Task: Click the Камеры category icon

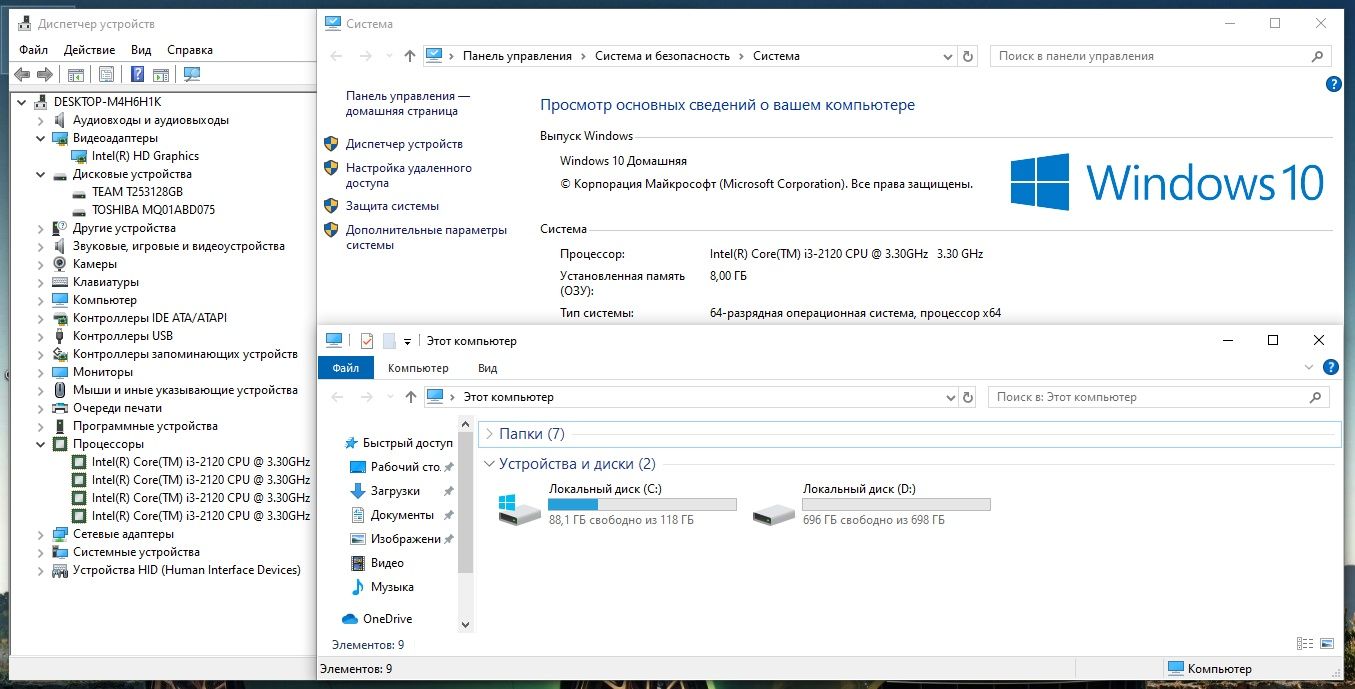Action: click(60, 264)
